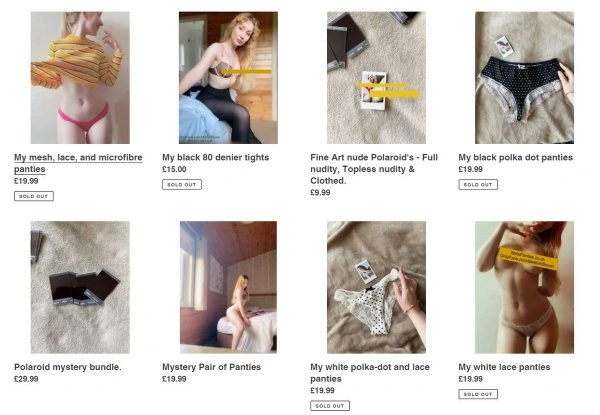The width and height of the screenshot is (600, 415).
Task: Click the Sold Out badge under white lace item
Action: pos(478,394)
